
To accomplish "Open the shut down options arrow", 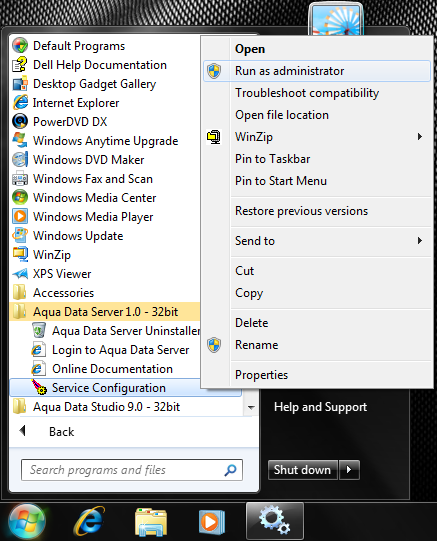I will [349, 470].
